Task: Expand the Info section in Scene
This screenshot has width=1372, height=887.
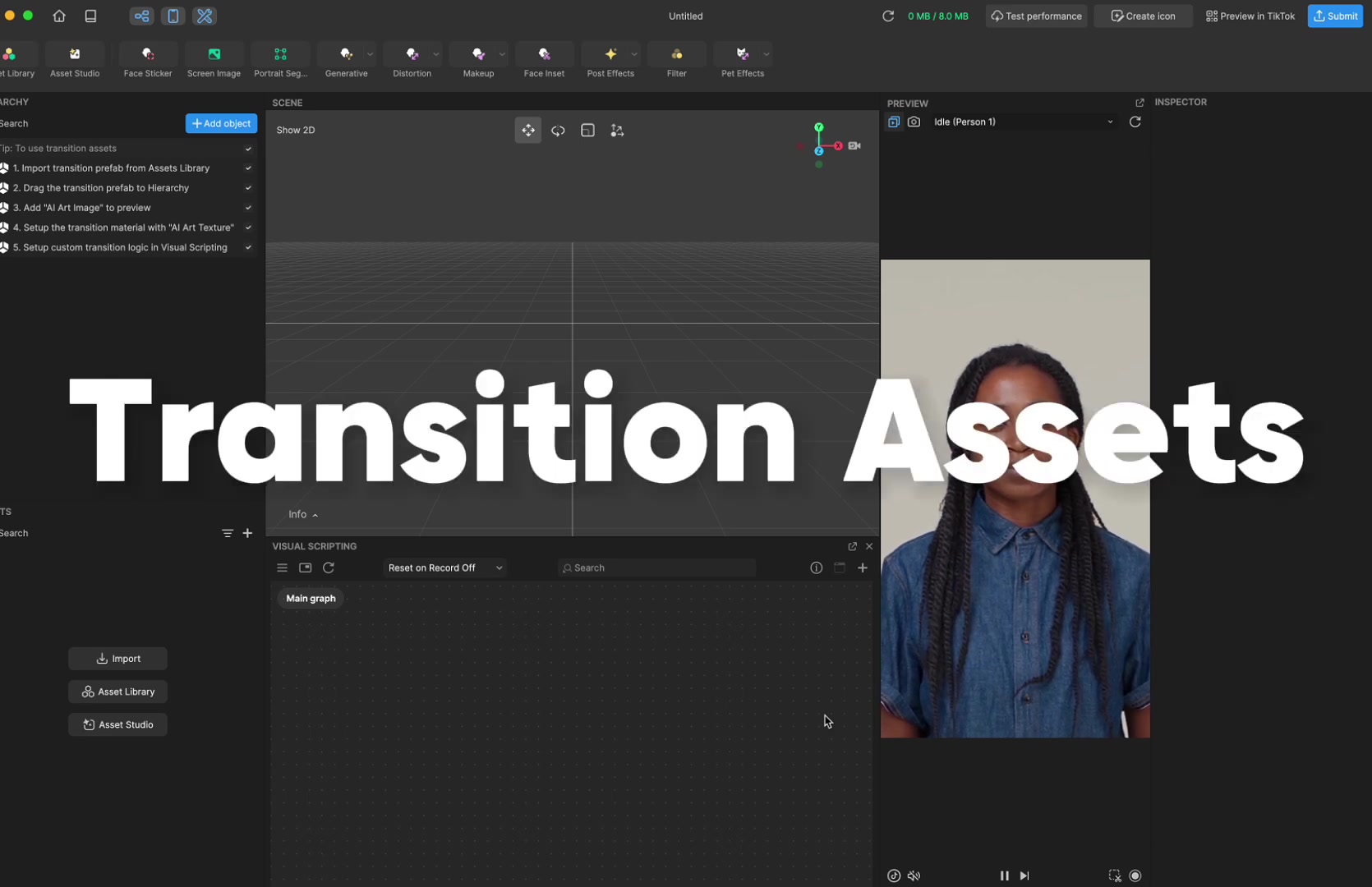Action: click(x=303, y=514)
